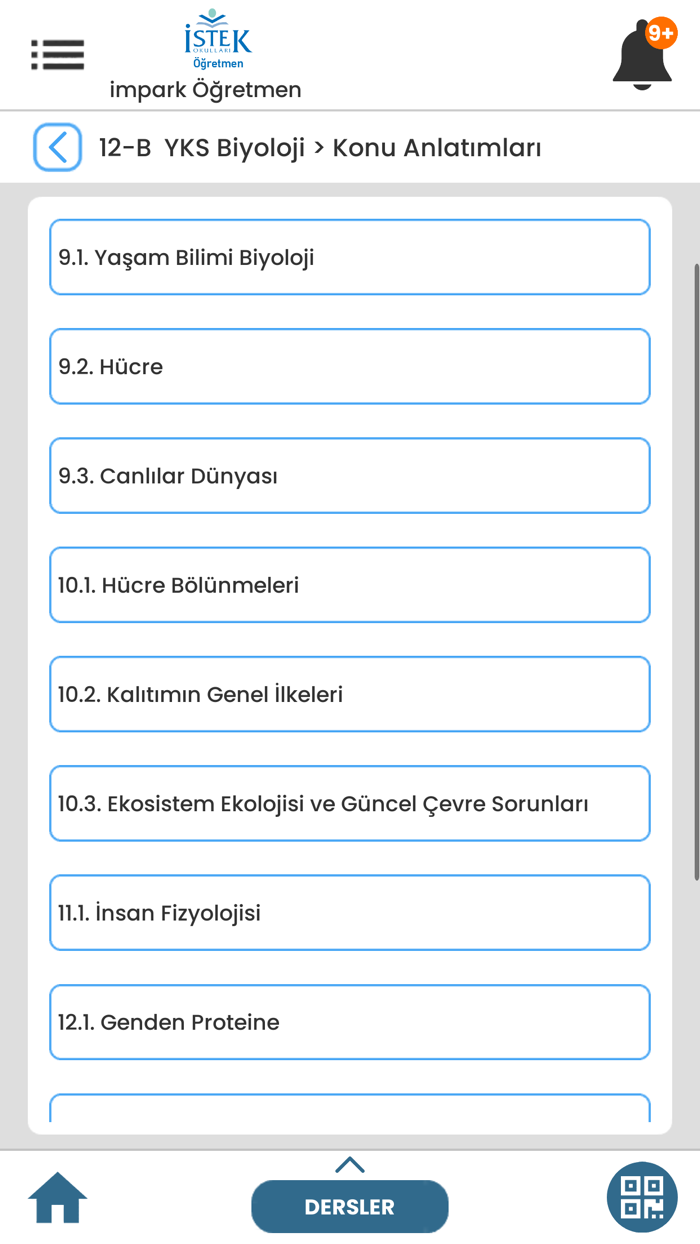Select topic 9.1. Yaşam Bilimi Biyoloji
700x1244 pixels.
pos(349,257)
